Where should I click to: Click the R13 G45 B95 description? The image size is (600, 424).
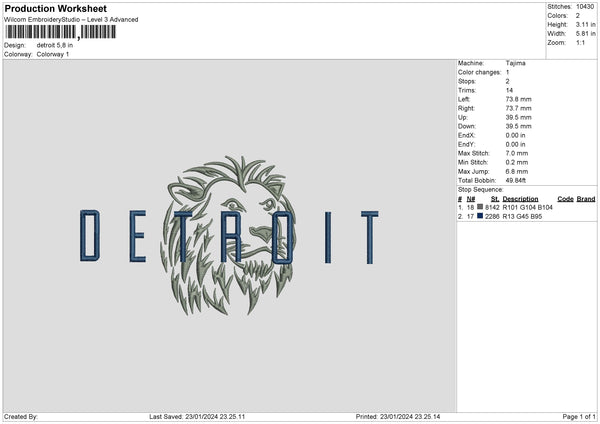point(522,217)
